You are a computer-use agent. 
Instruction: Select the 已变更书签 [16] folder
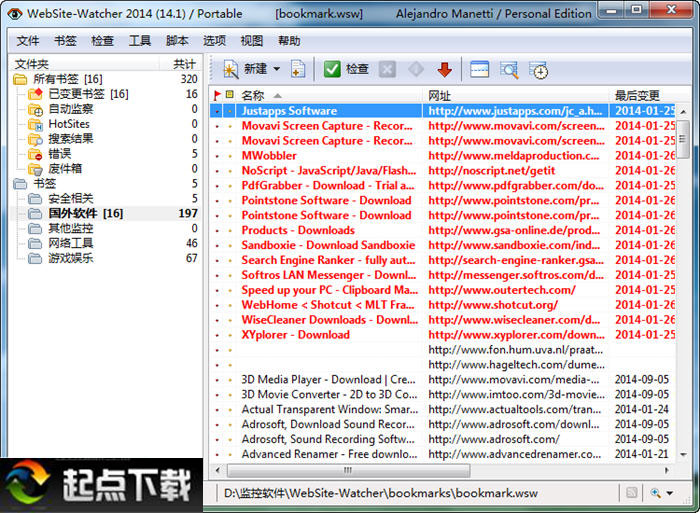tap(88, 94)
